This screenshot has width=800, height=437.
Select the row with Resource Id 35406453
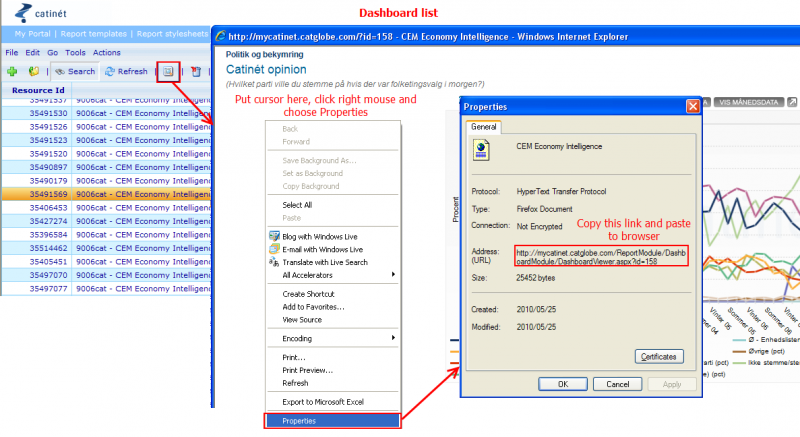106,208
